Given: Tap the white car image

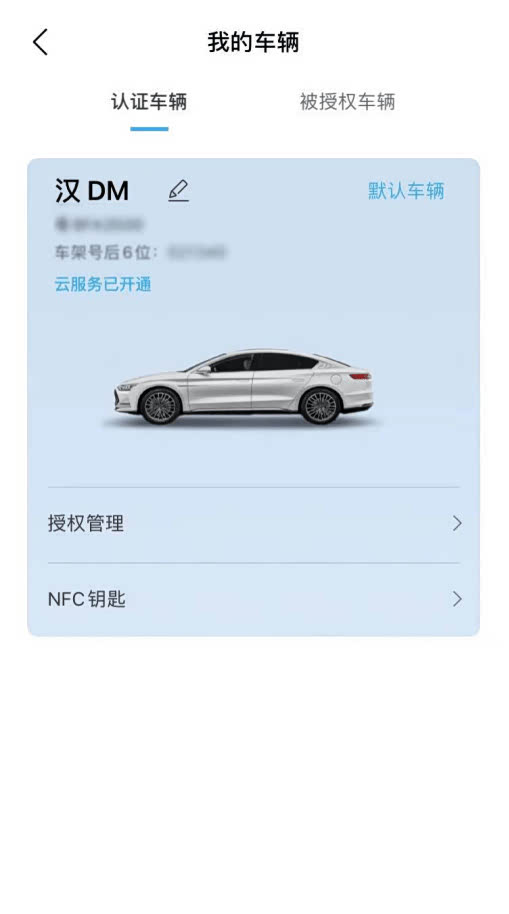Looking at the screenshot, I should pyautogui.click(x=244, y=387).
